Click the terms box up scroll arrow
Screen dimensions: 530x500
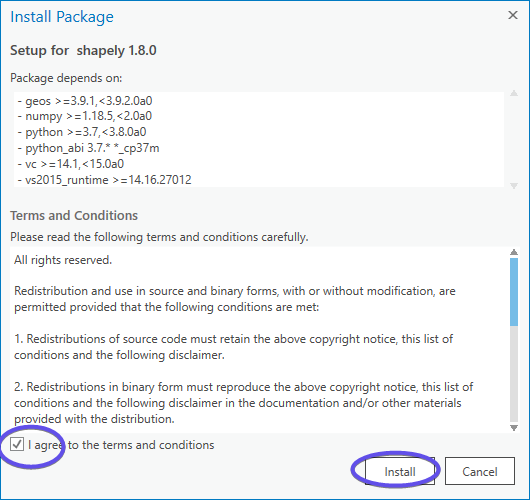coord(514,252)
